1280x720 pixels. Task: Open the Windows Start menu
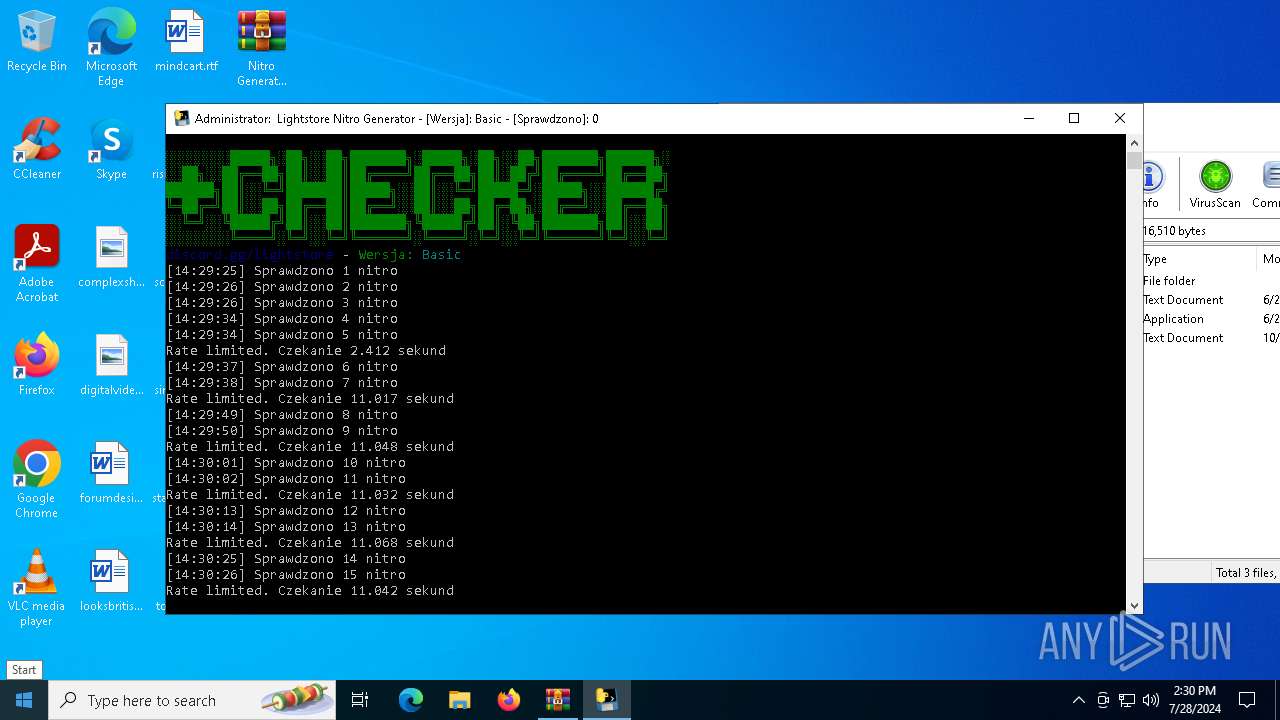[x=24, y=700]
